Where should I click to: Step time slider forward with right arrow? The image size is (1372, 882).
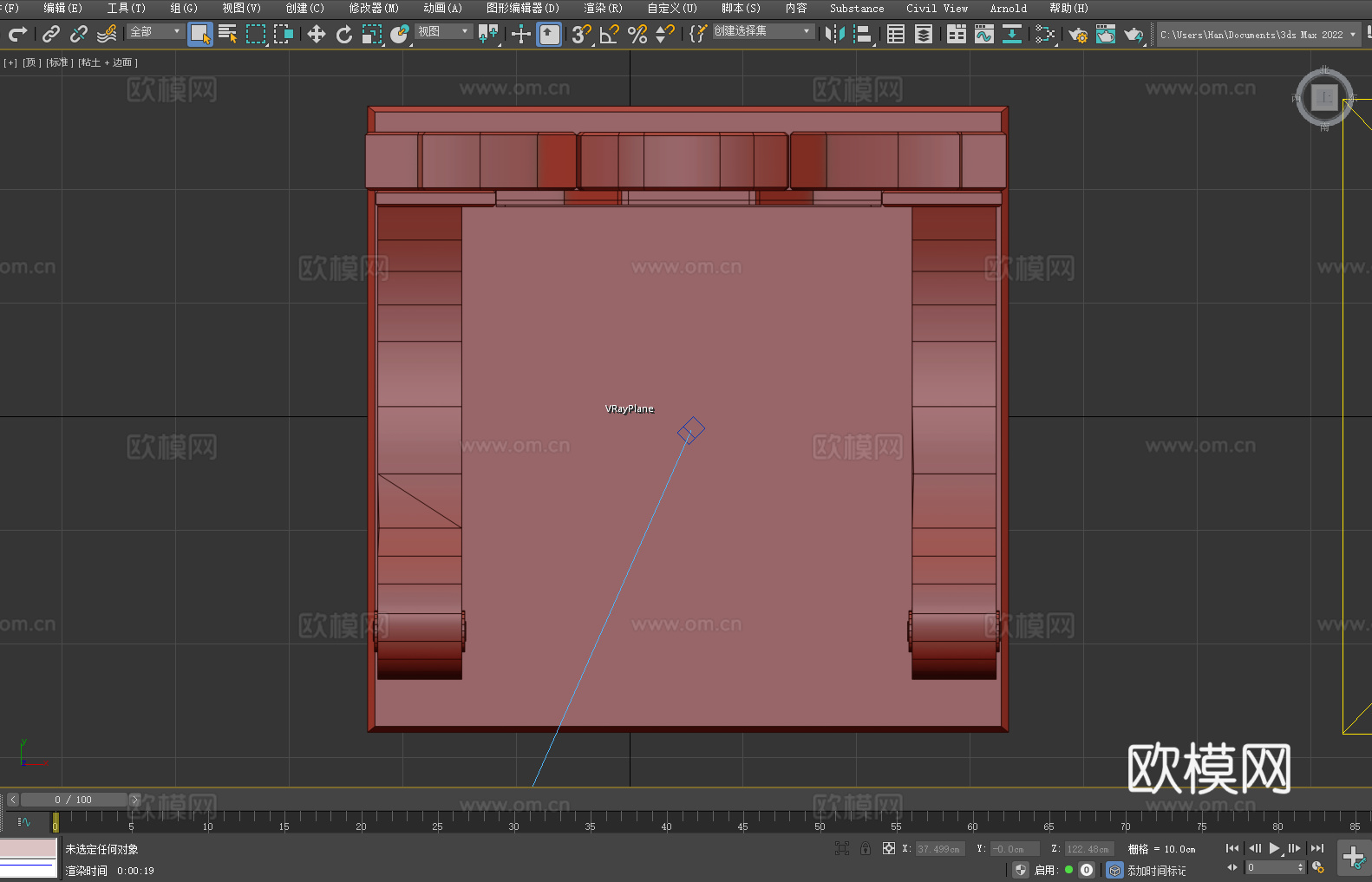pyautogui.click(x=134, y=800)
